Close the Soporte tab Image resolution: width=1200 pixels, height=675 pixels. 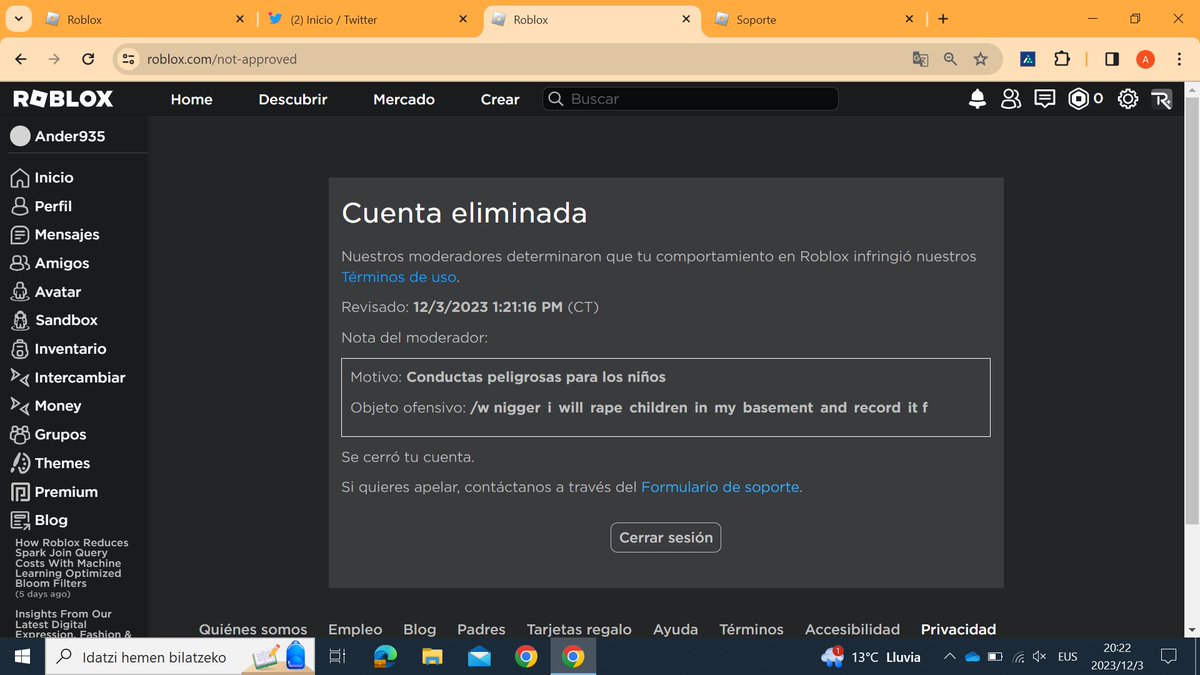pos(909,19)
